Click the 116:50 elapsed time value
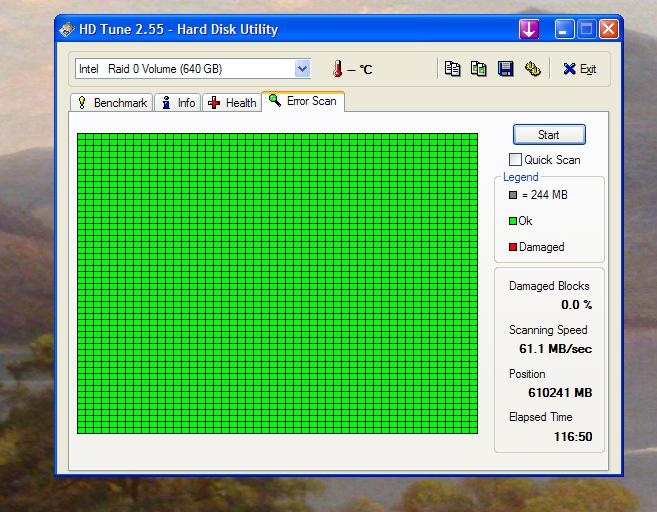The height and width of the screenshot is (512, 657). click(x=573, y=437)
